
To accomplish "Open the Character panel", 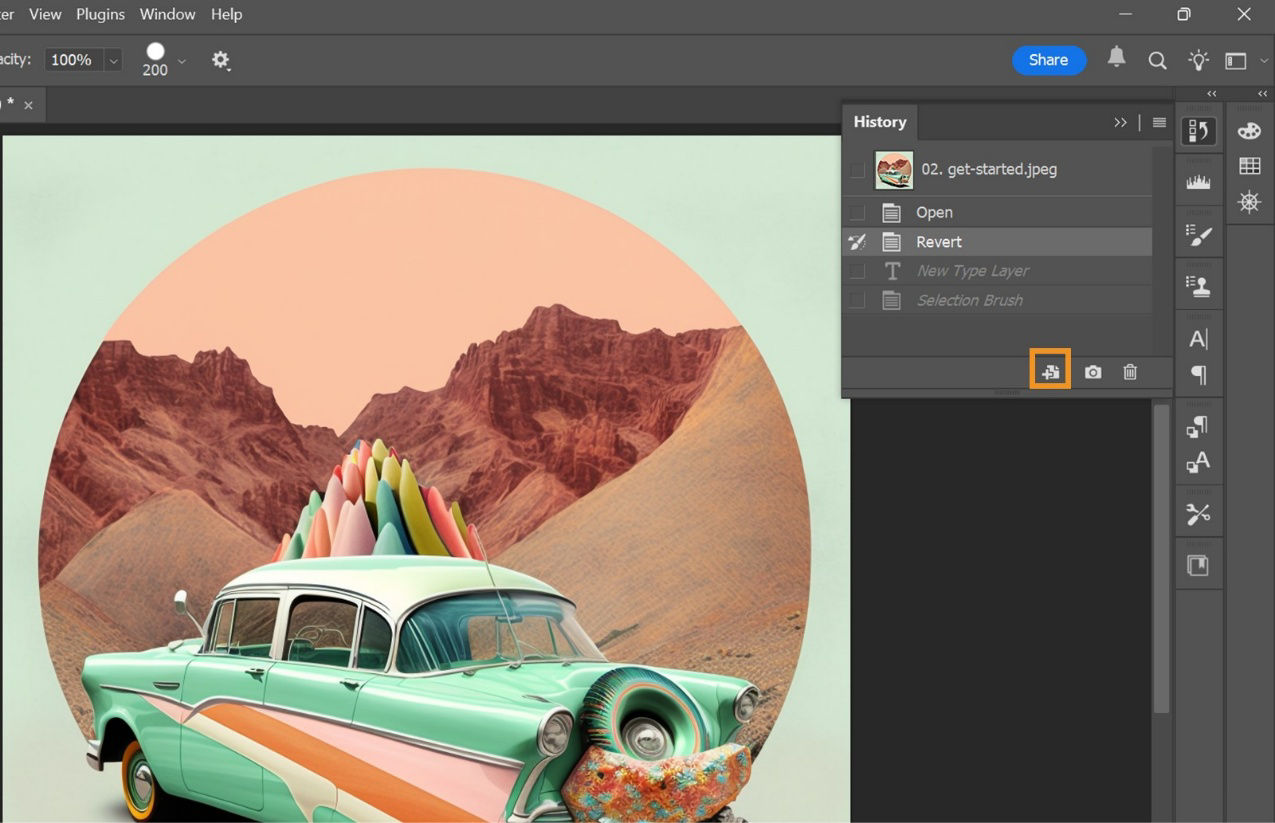I will pyautogui.click(x=1198, y=339).
